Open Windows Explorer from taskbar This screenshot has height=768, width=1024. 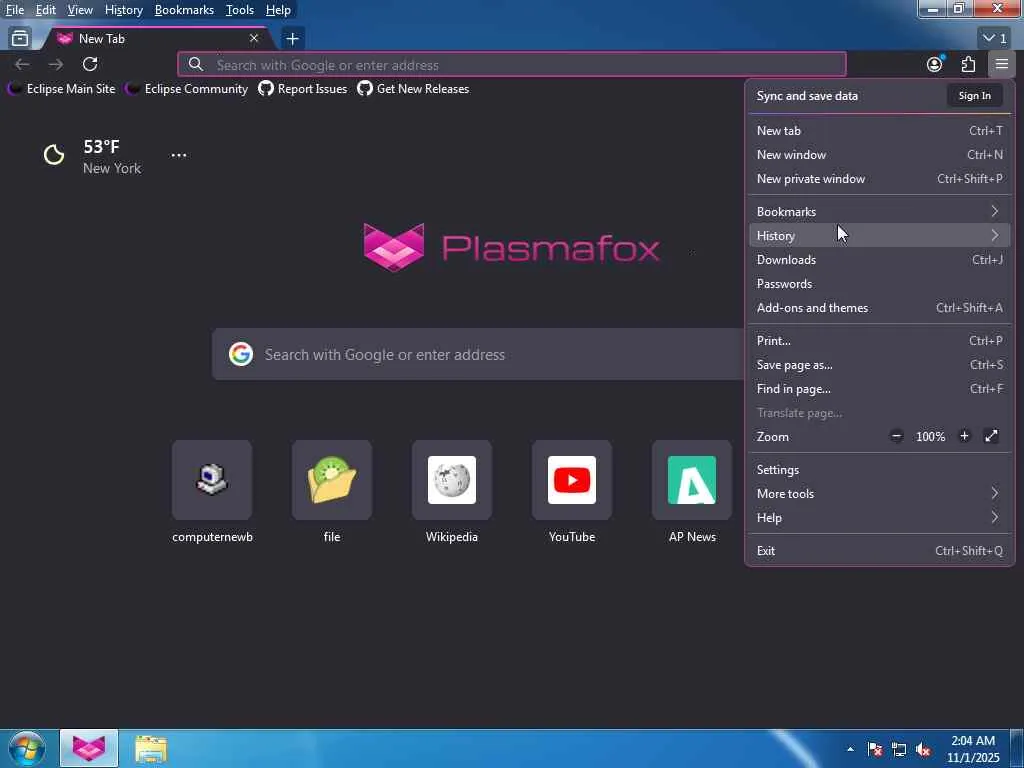(151, 748)
